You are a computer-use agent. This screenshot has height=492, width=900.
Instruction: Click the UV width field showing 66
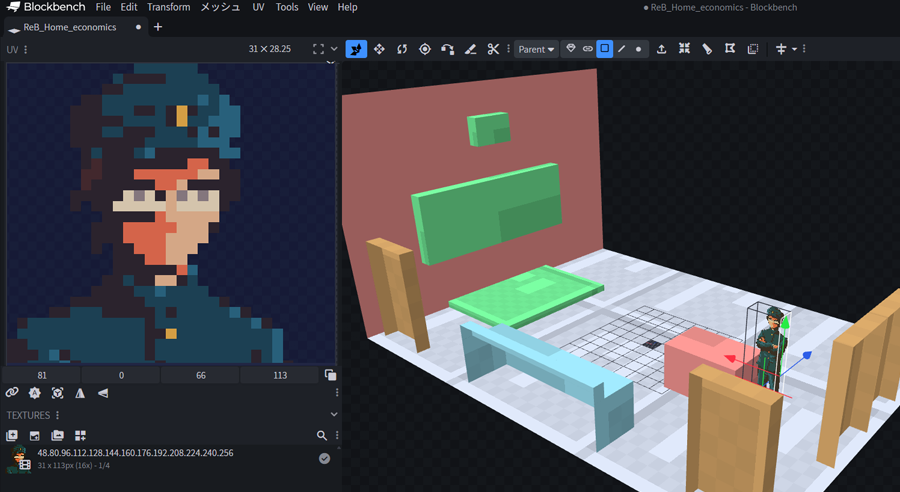pos(200,375)
